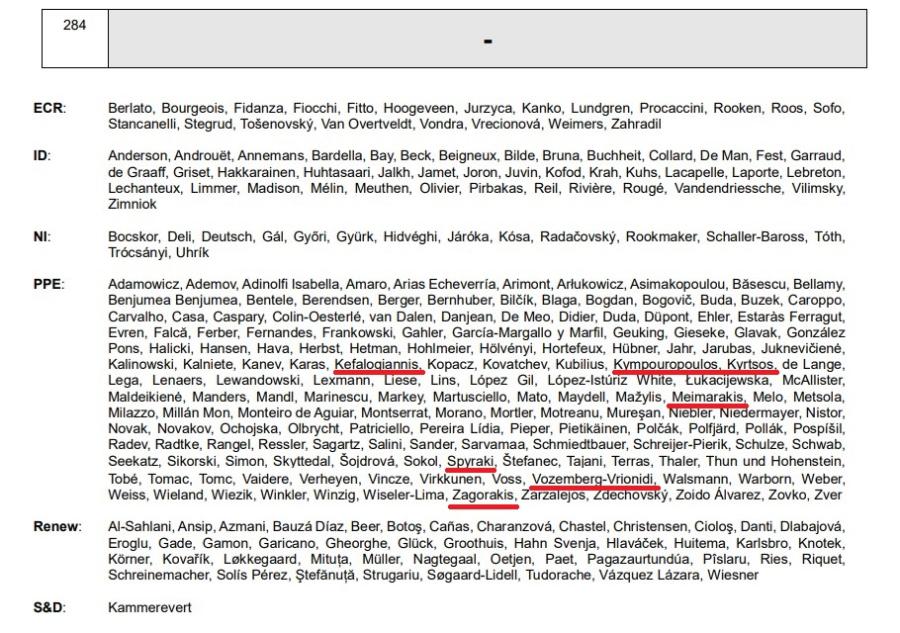Click the number 284 cell
The width and height of the screenshot is (900, 633).
point(75,38)
